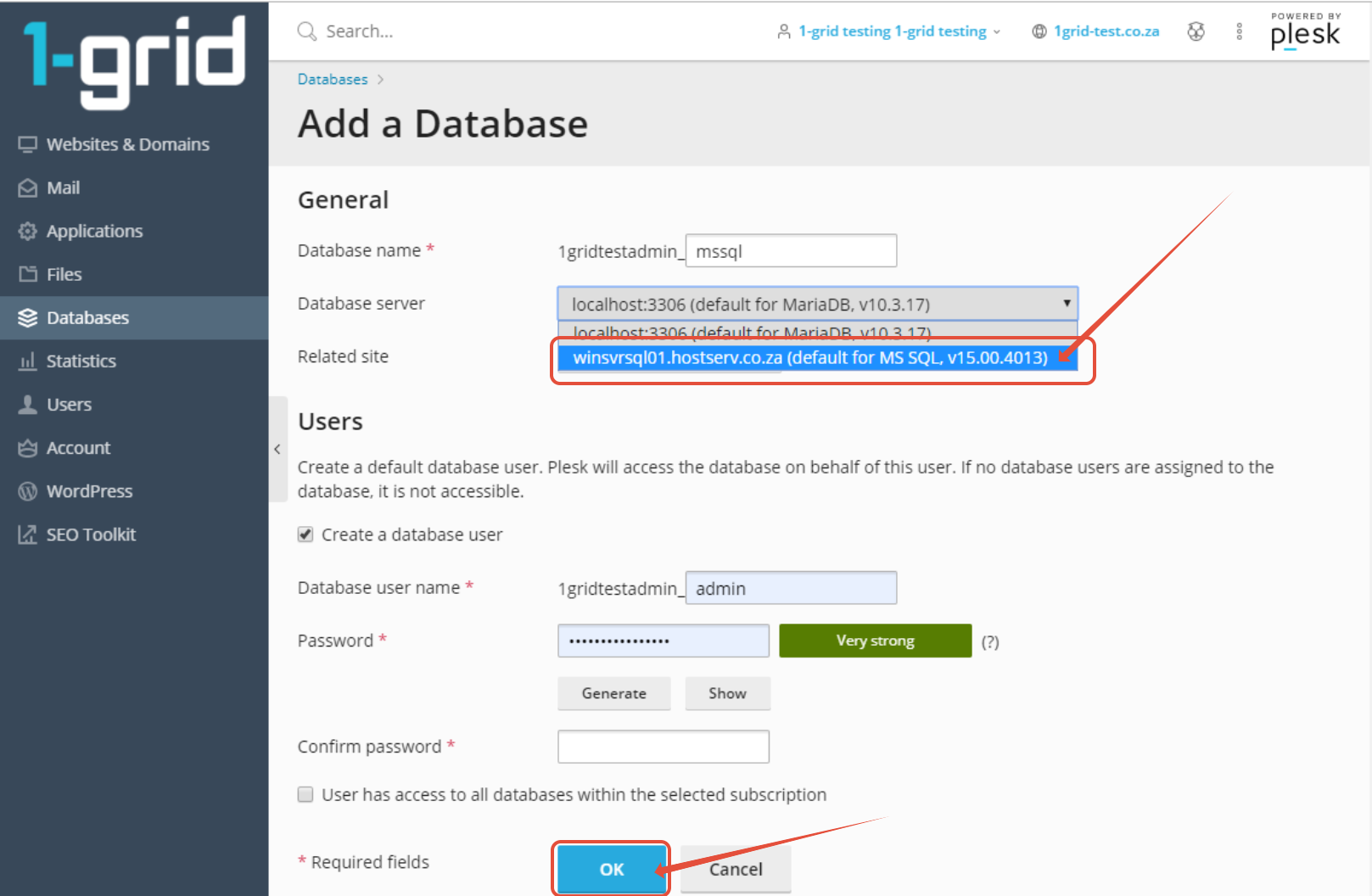The image size is (1372, 896).
Task: Uncheck Create a database user
Action: (305, 535)
